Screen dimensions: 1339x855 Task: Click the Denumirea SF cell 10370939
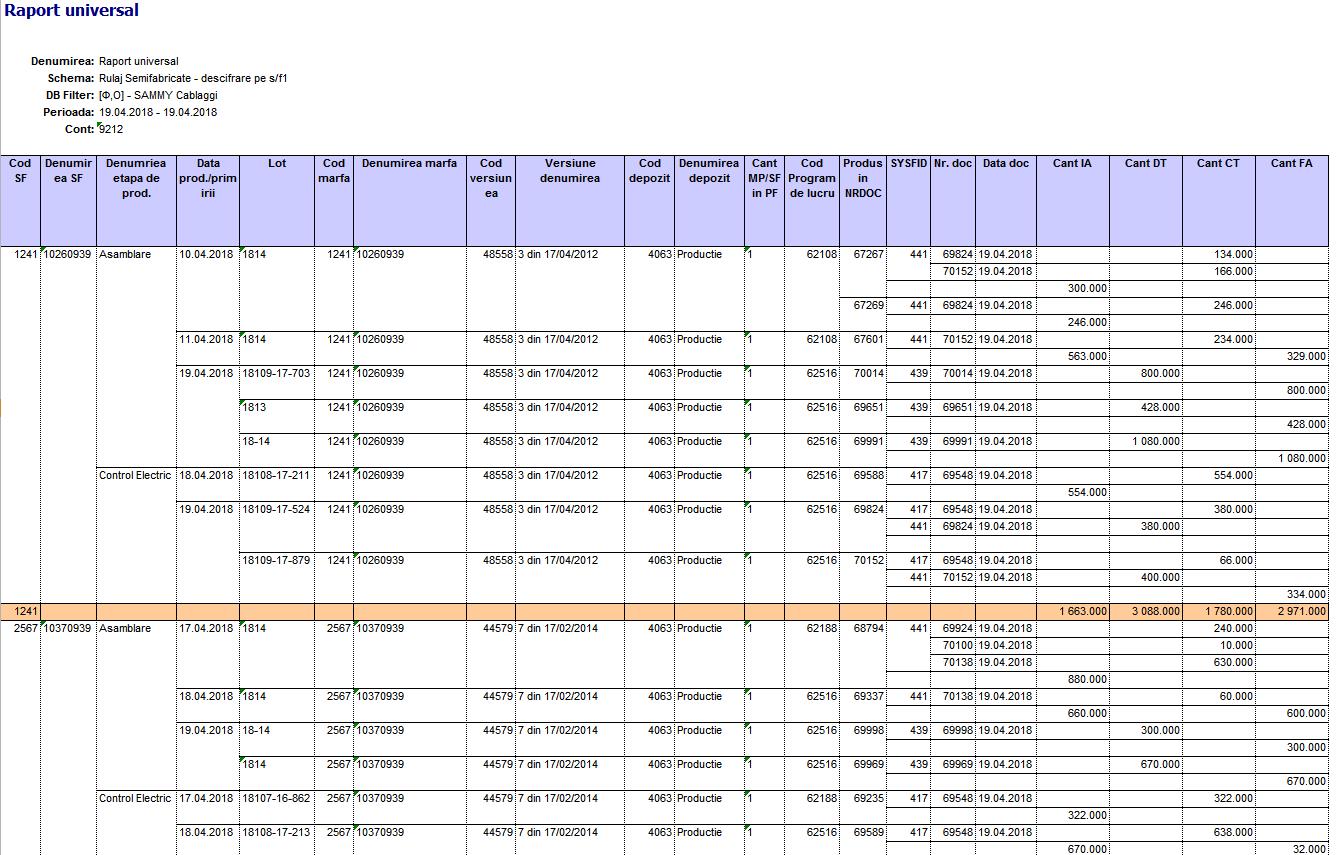coord(69,628)
